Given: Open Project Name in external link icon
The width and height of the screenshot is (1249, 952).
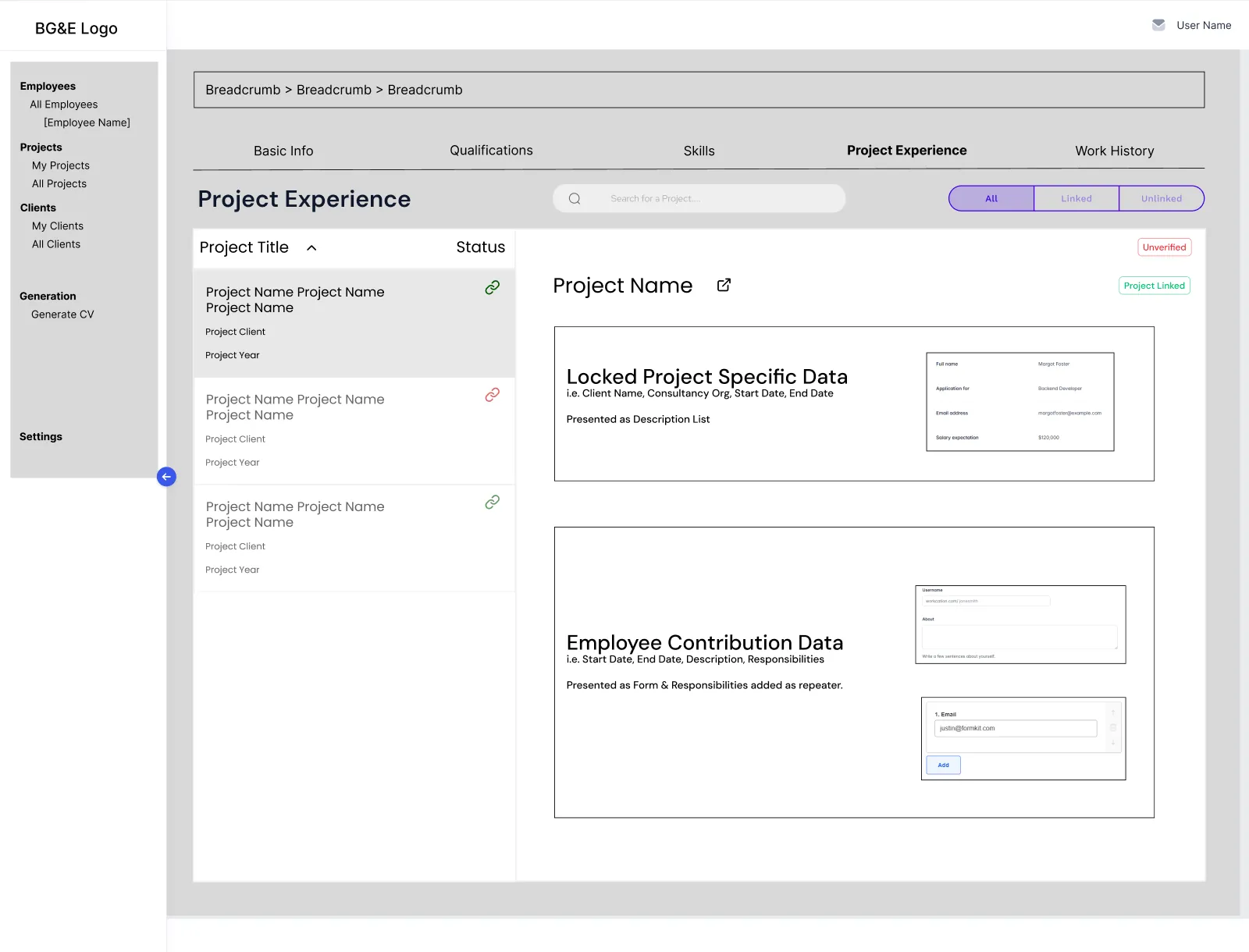Looking at the screenshot, I should [724, 286].
